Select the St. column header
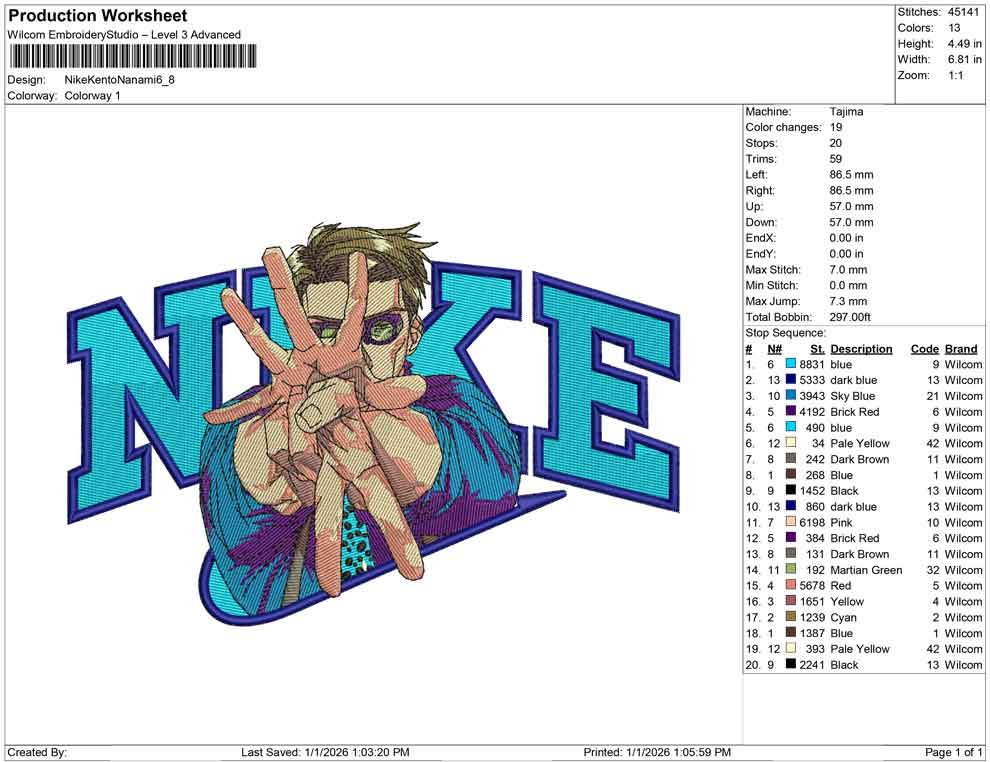 (817, 348)
